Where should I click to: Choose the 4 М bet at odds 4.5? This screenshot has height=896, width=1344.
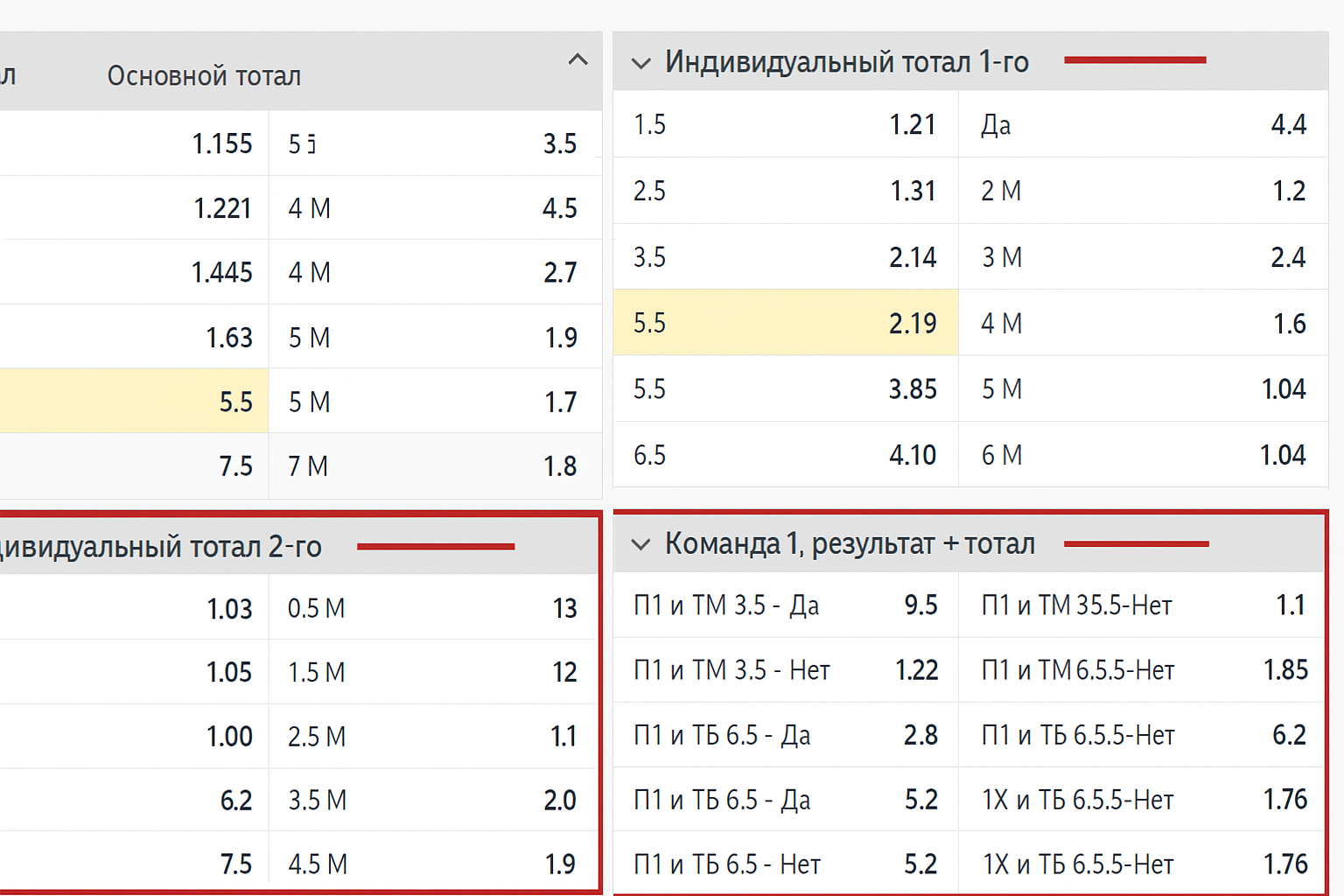point(433,208)
